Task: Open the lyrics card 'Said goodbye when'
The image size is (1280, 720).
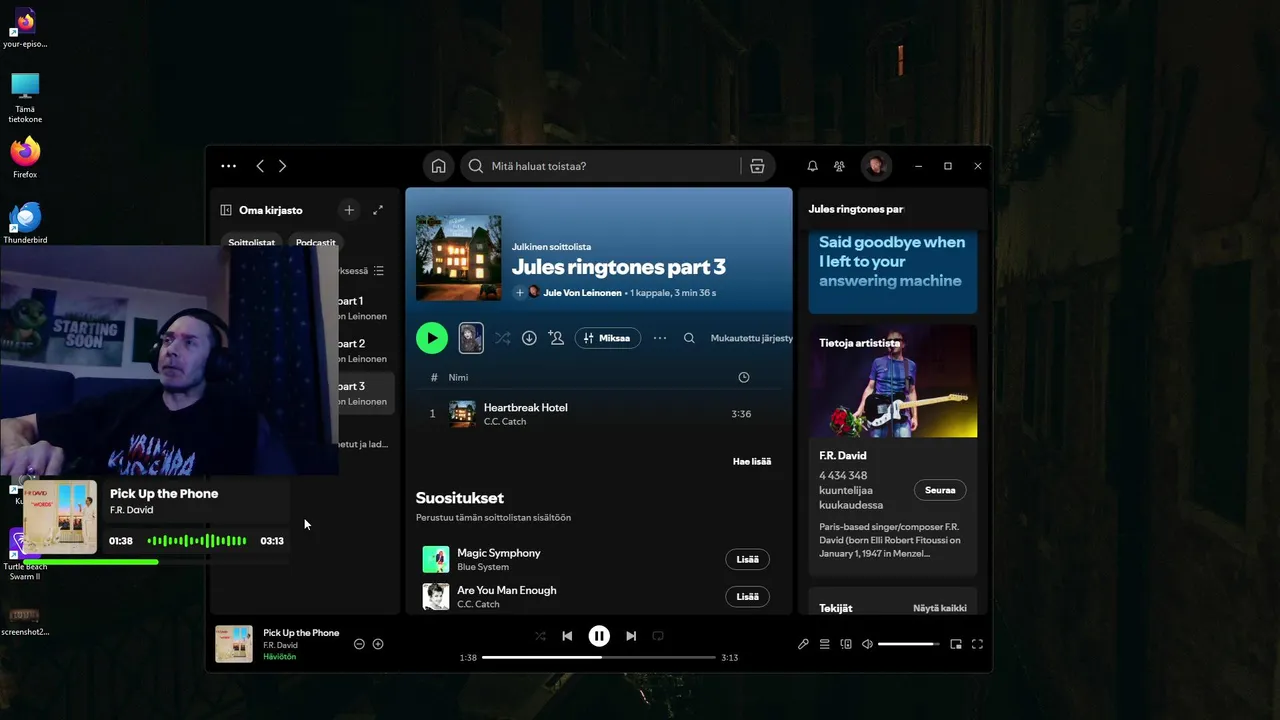Action: 893,271
